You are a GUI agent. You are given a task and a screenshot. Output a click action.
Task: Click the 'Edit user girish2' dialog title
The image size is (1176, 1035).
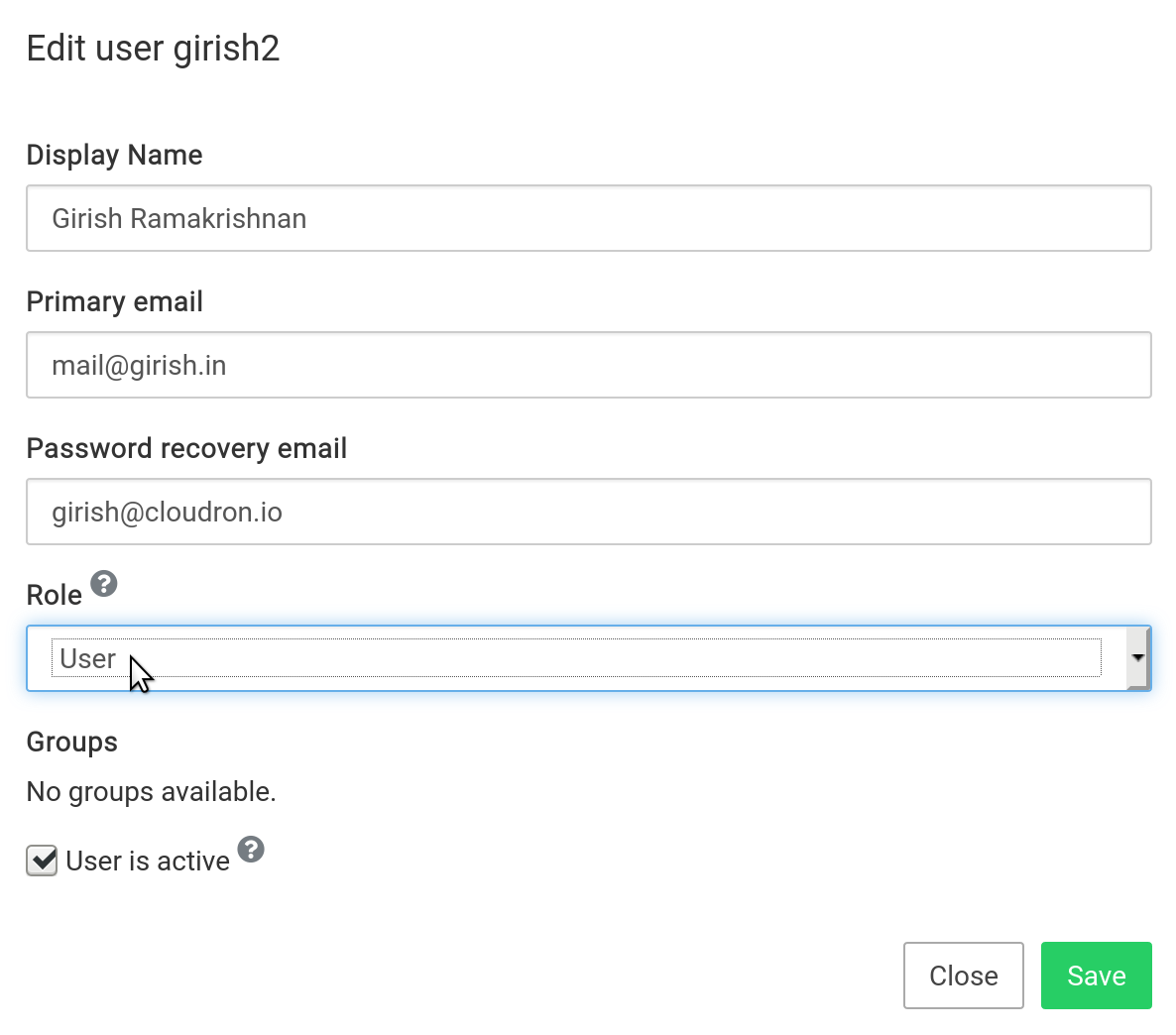(153, 49)
